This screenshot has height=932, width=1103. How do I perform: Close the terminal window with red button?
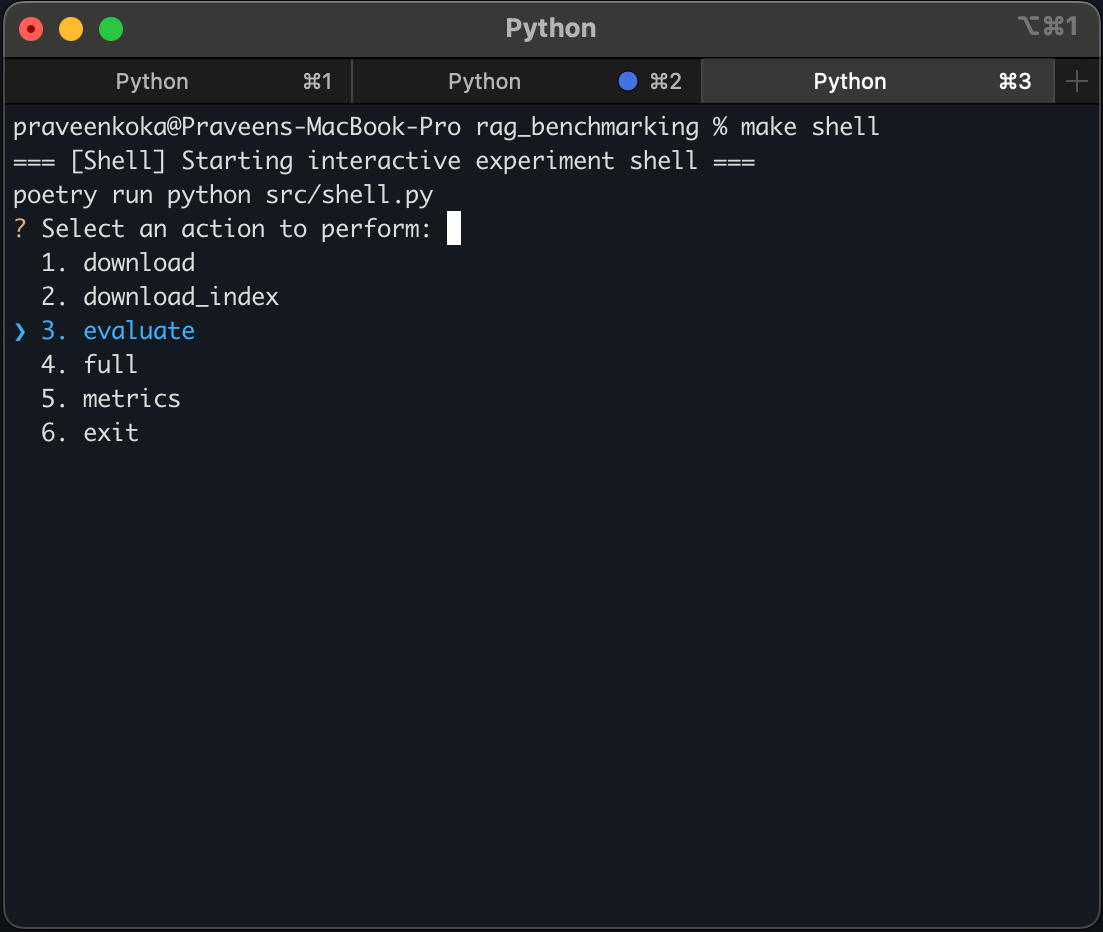31,29
